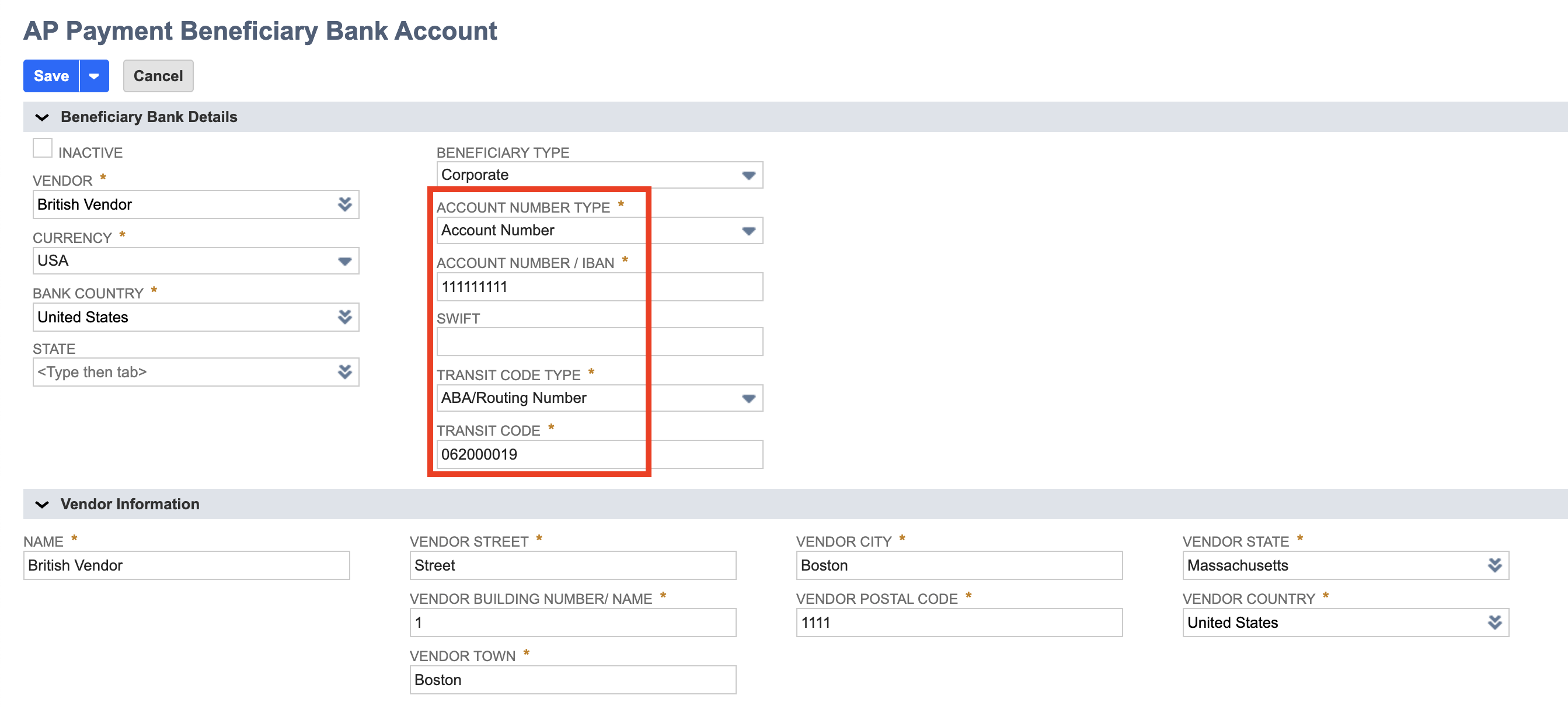The image size is (1568, 709).
Task: Click the Cancel button
Action: (158, 75)
